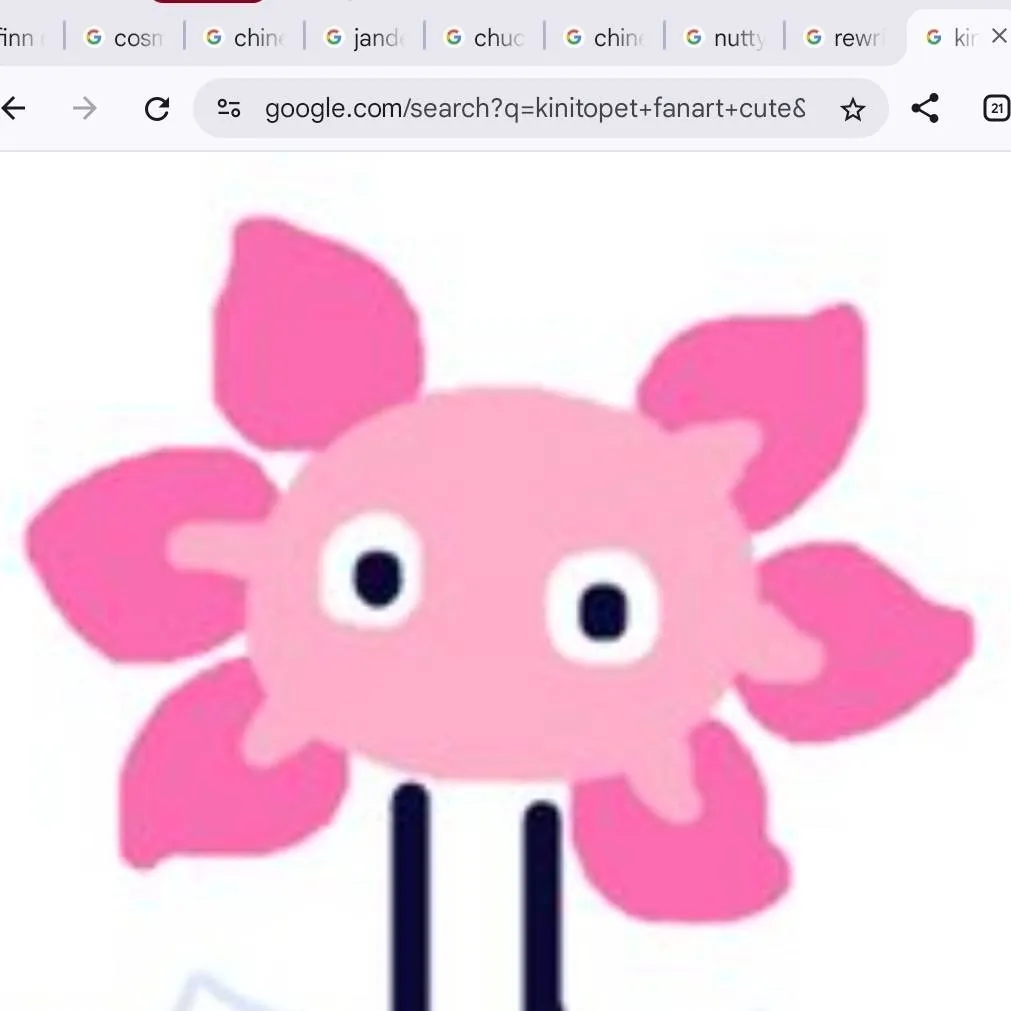Close the active kin tab
Screen dimensions: 1011x1011
click(999, 35)
